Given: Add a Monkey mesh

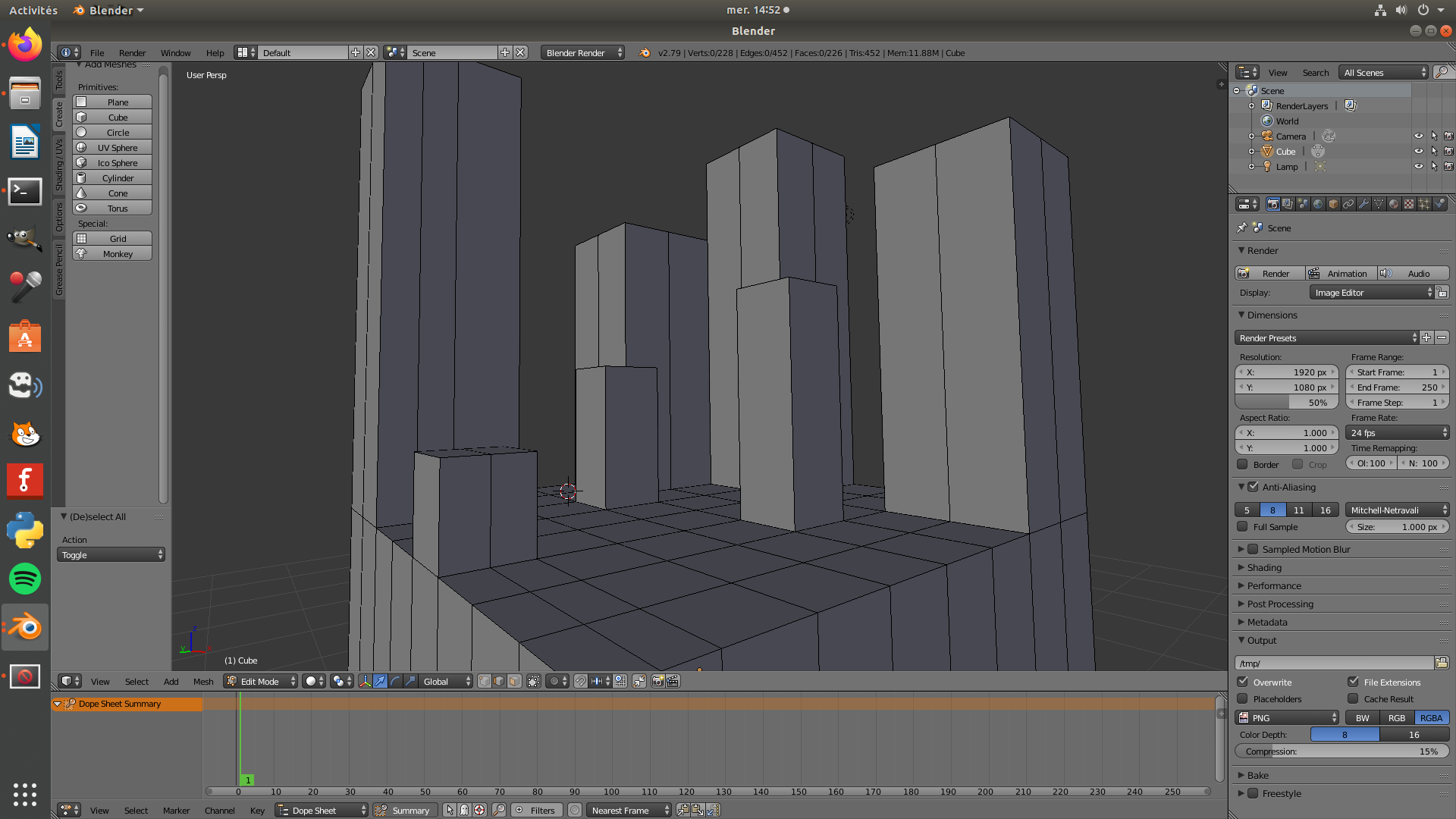Looking at the screenshot, I should tap(112, 253).
